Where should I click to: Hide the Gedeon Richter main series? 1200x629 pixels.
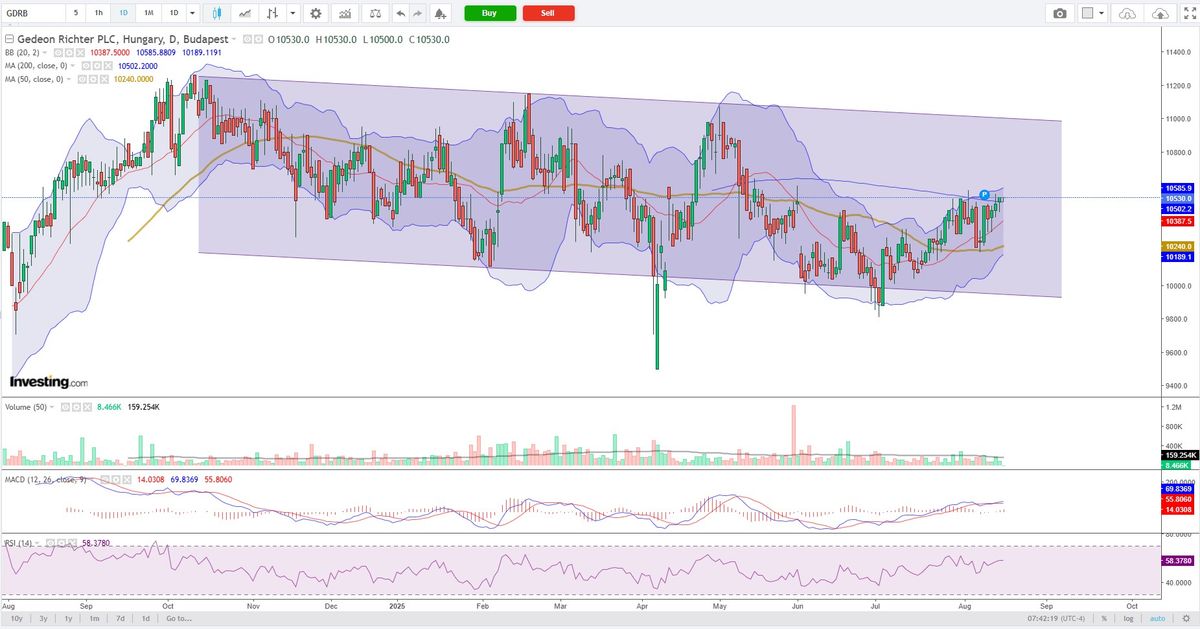click(247, 39)
